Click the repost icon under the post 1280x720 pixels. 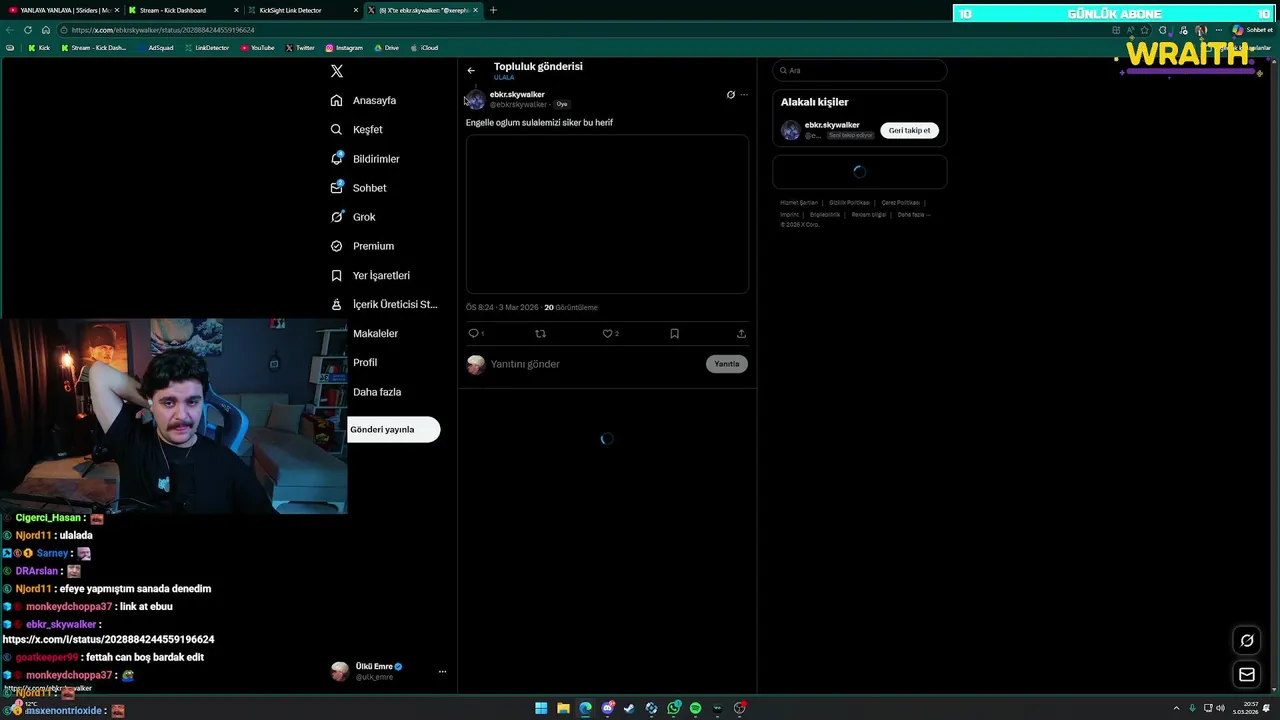[541, 333]
